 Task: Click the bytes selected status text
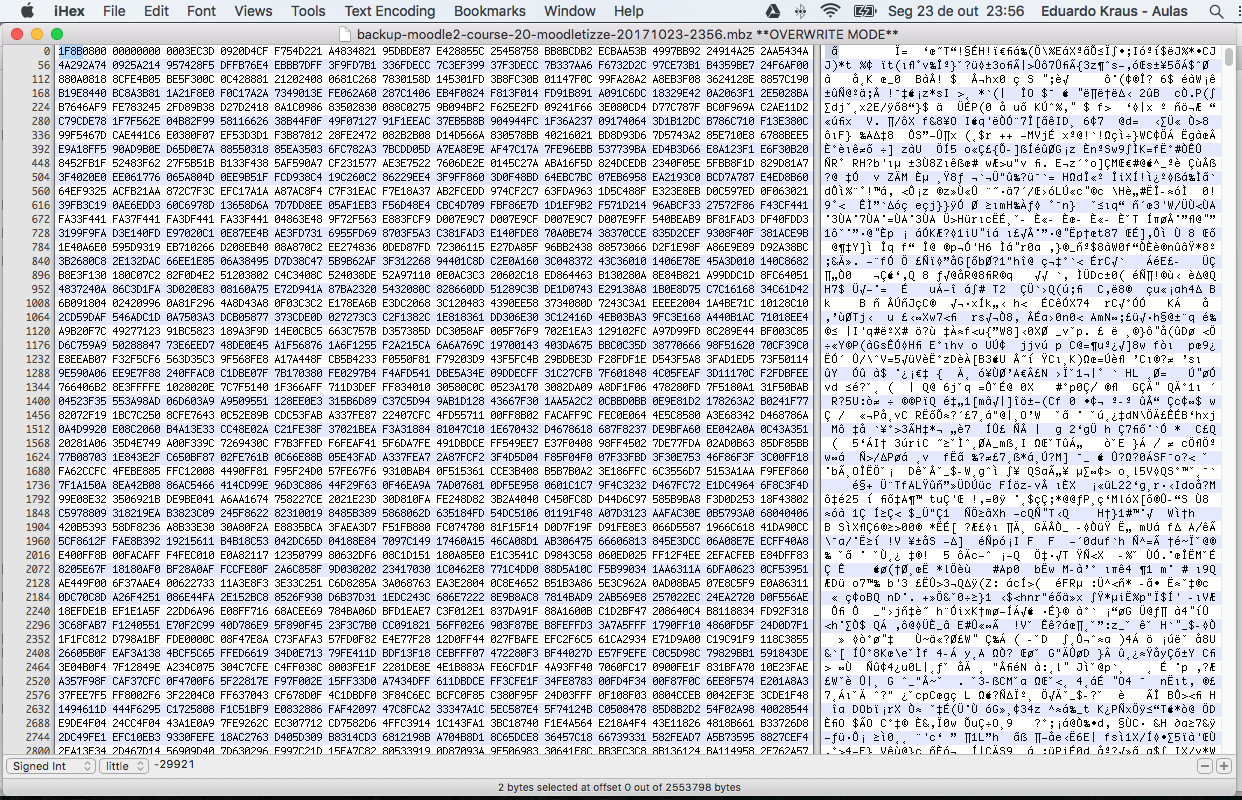[x=620, y=787]
